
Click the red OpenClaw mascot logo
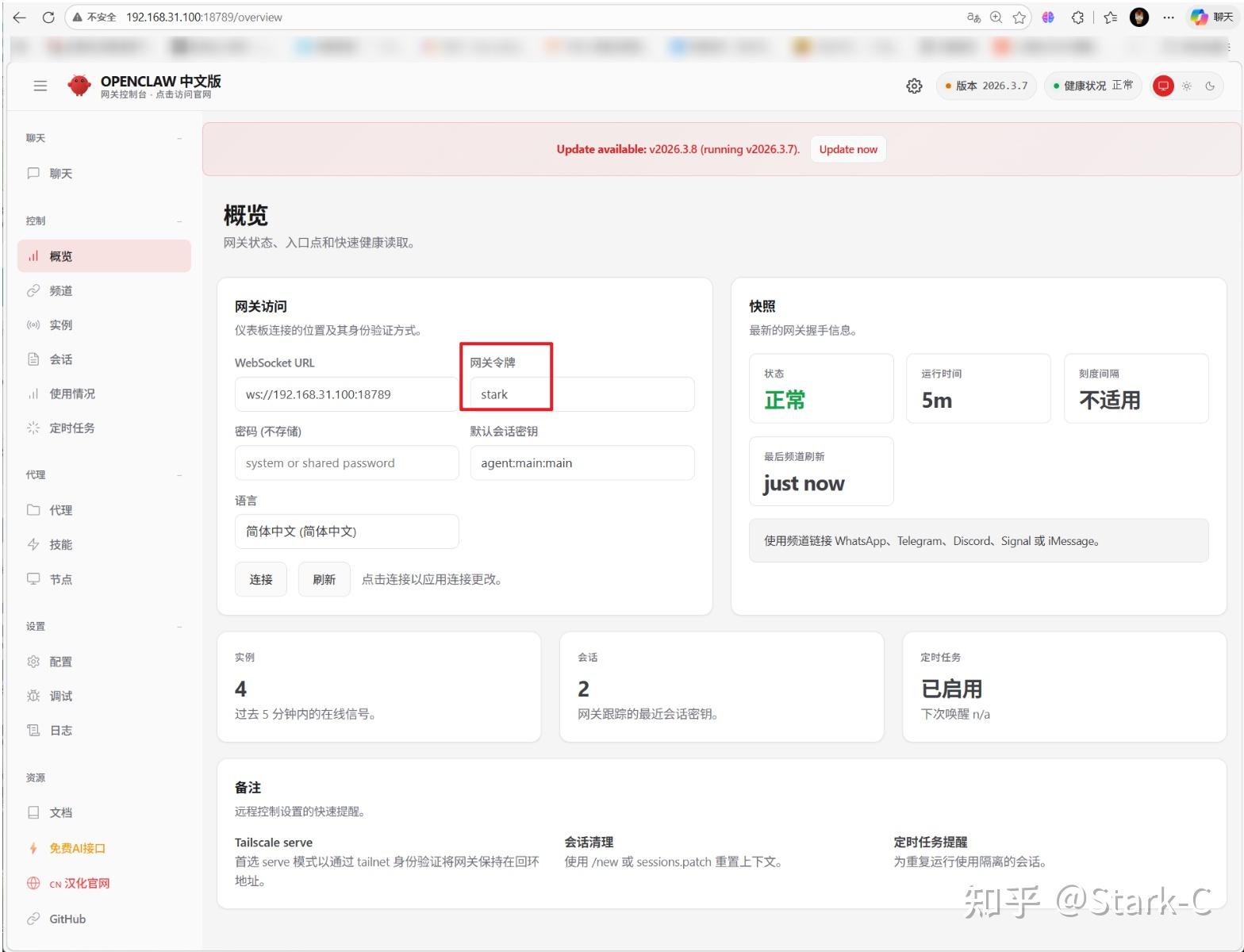[x=79, y=85]
